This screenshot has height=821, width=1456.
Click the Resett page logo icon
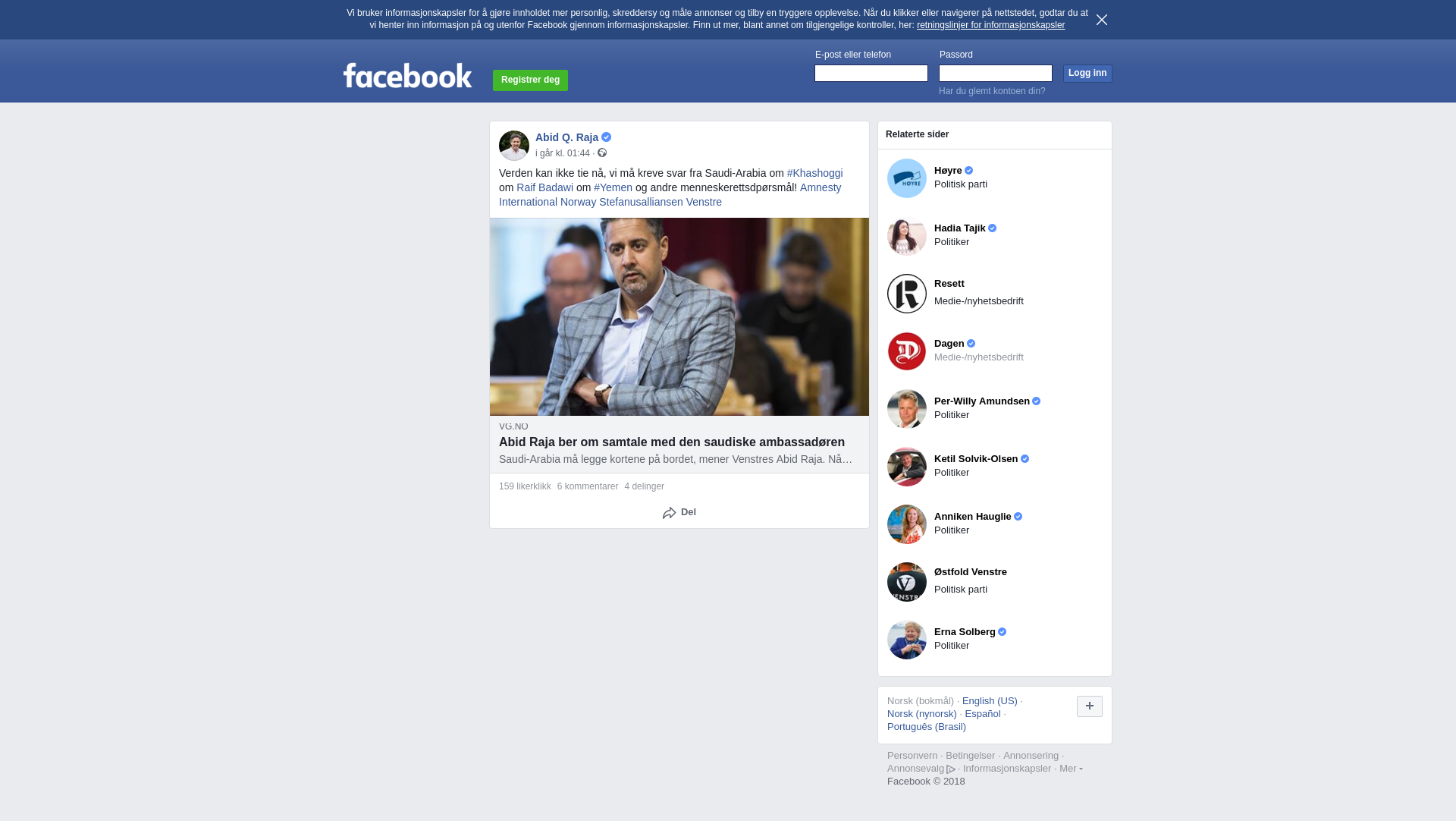pos(907,294)
